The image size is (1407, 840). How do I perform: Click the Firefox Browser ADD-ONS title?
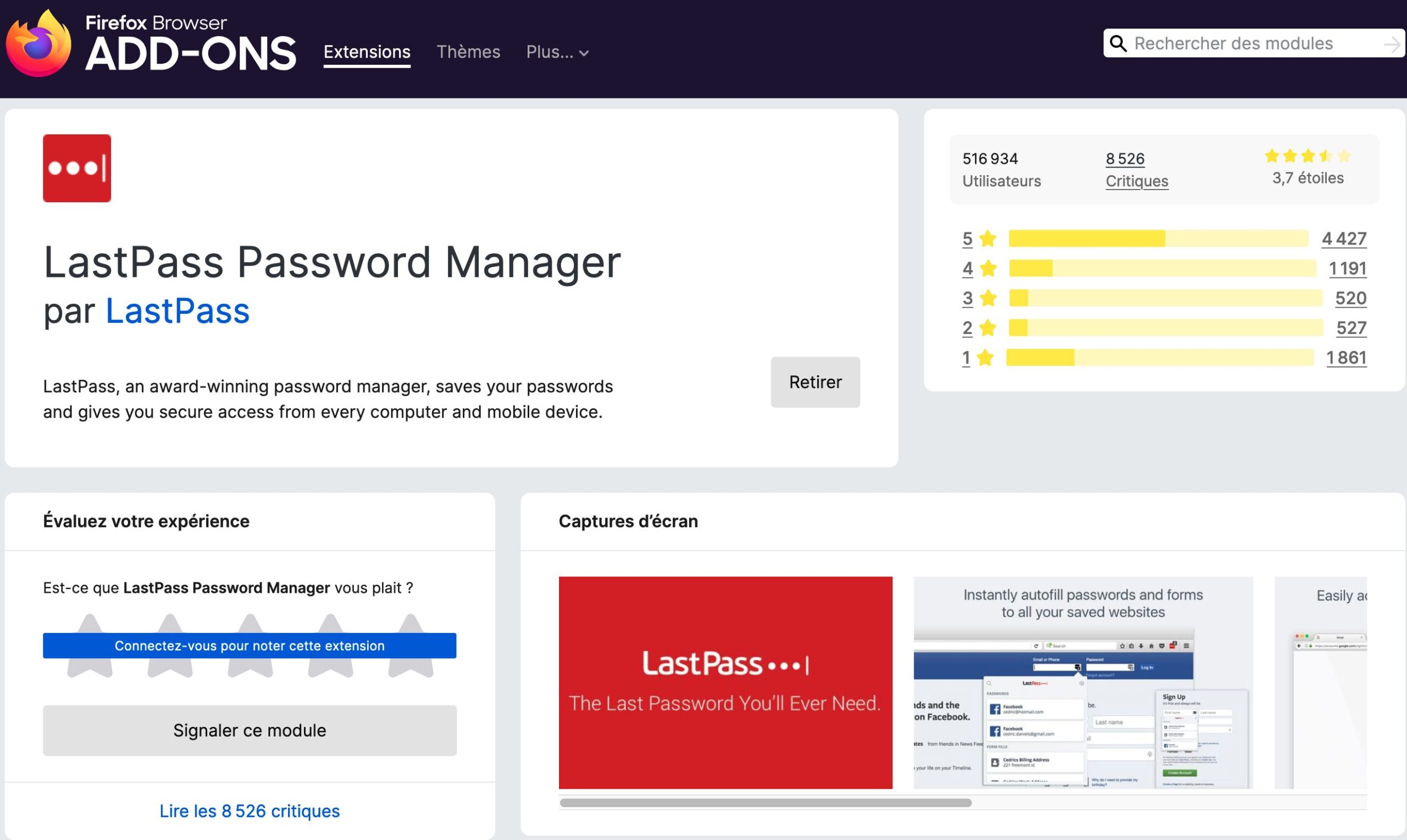[x=191, y=43]
